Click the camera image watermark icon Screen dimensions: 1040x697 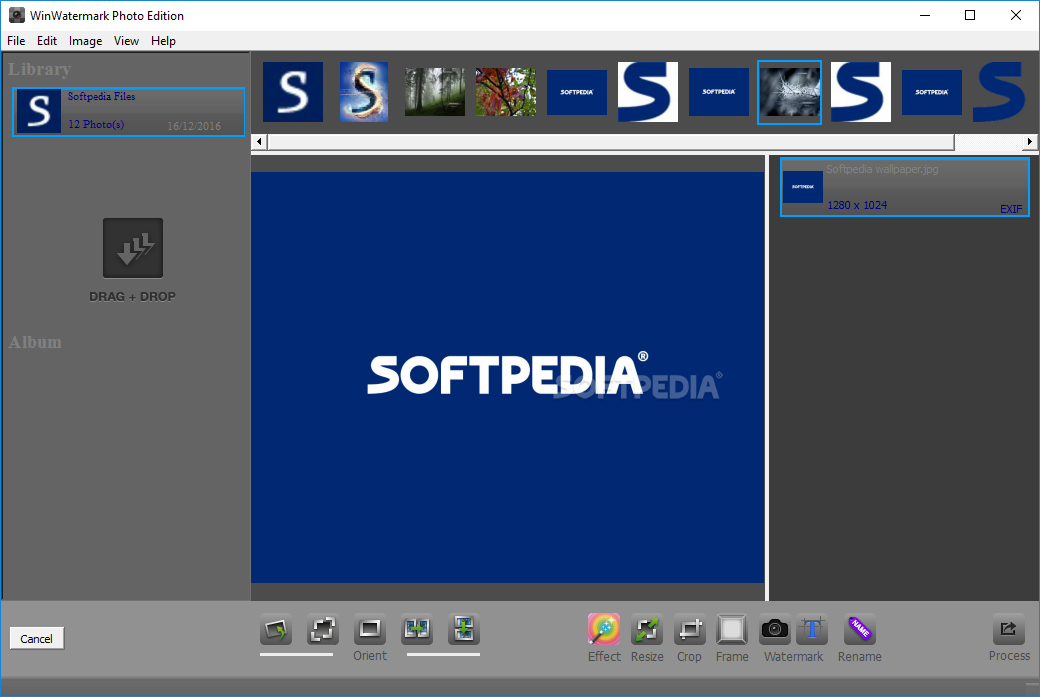(775, 629)
